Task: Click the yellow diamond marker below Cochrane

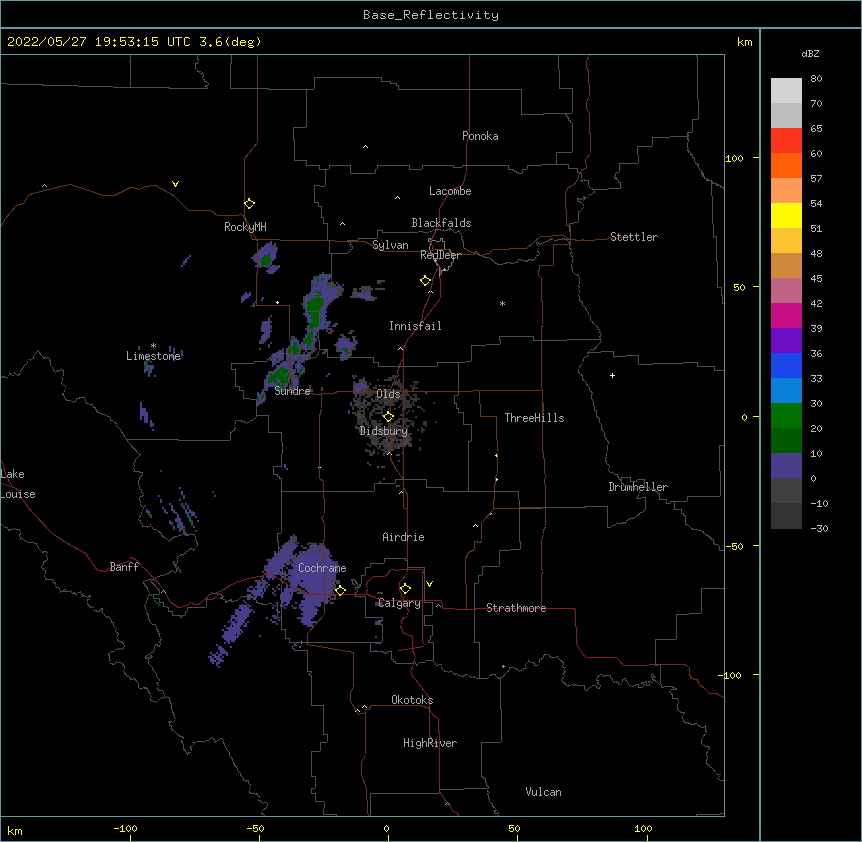Action: tap(340, 590)
